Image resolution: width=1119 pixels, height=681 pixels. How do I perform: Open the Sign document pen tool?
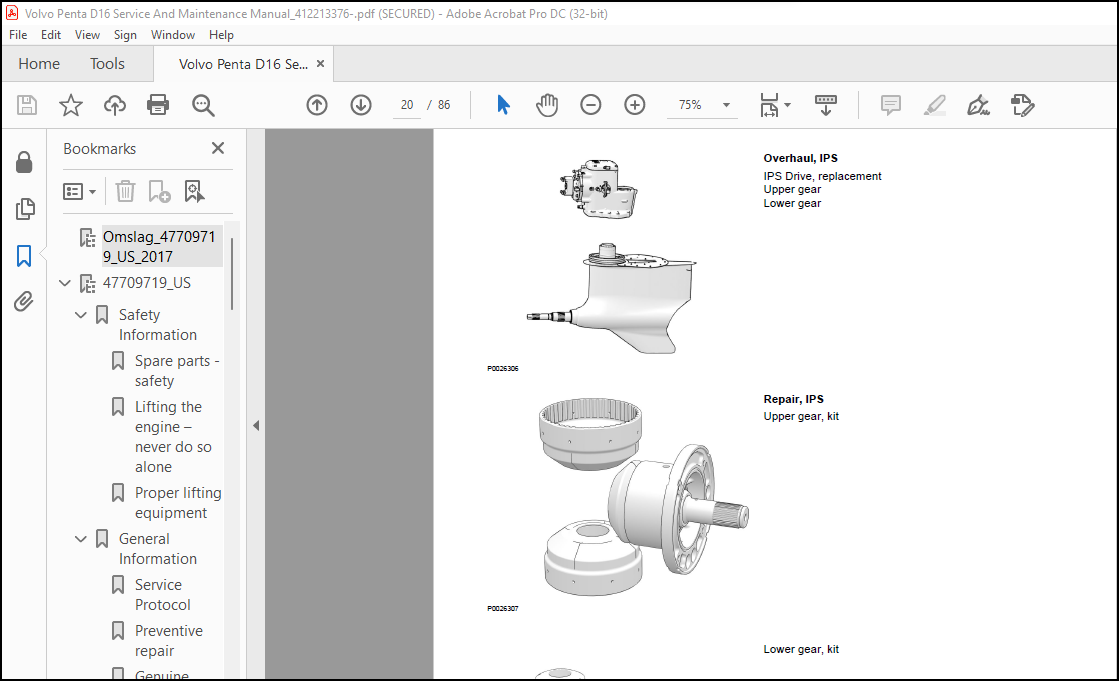(978, 105)
